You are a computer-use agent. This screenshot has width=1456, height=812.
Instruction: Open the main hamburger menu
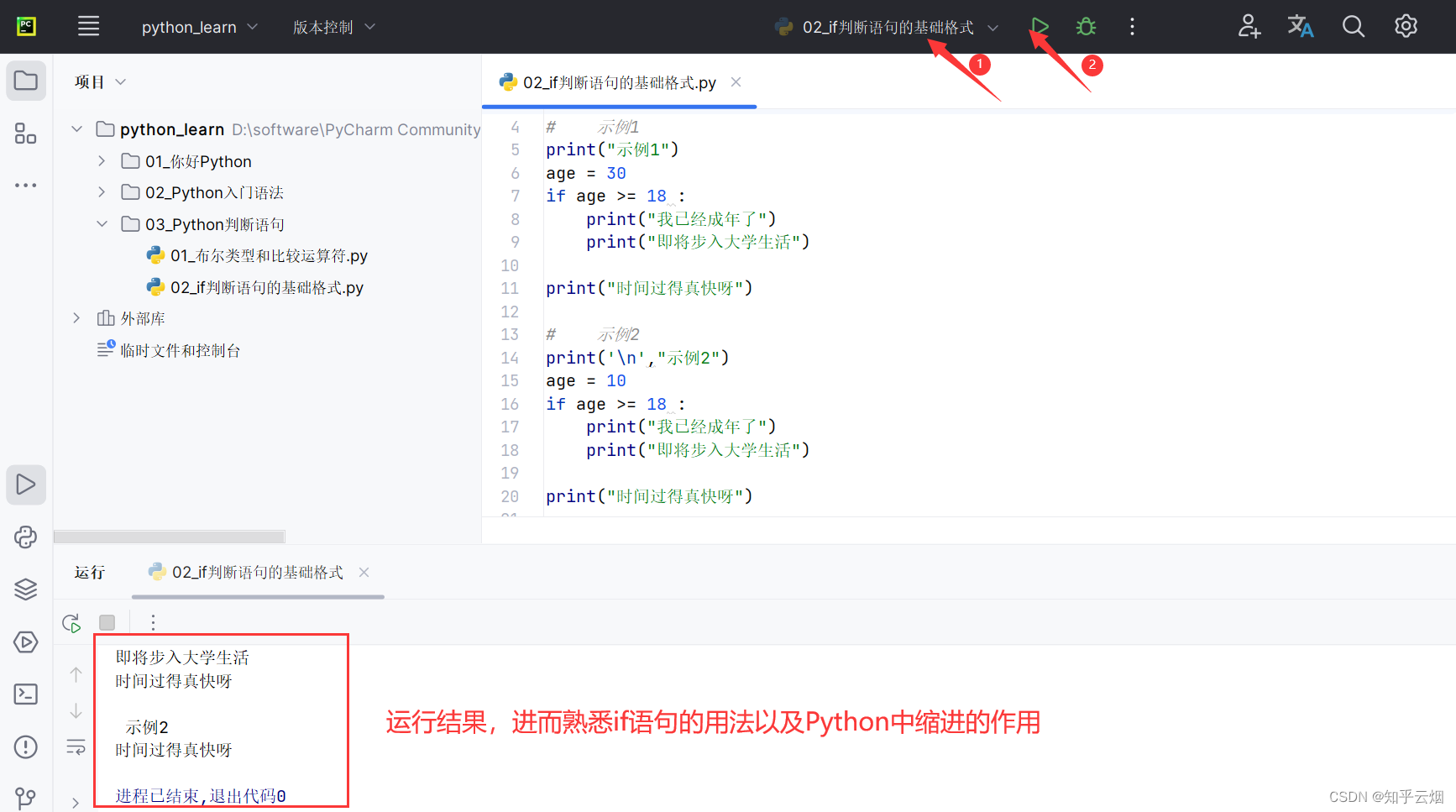[88, 27]
